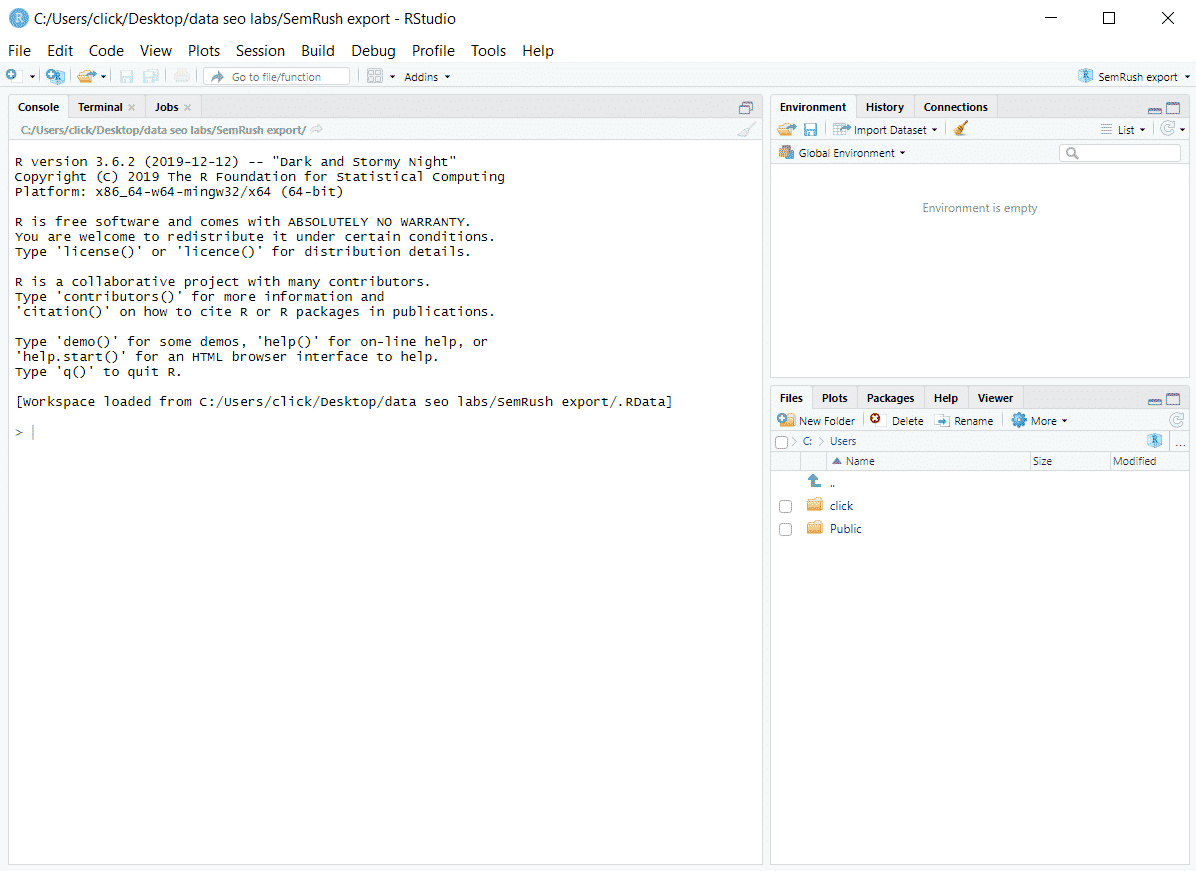Click the New File plus icon
This screenshot has width=1196, height=871.
click(11, 76)
